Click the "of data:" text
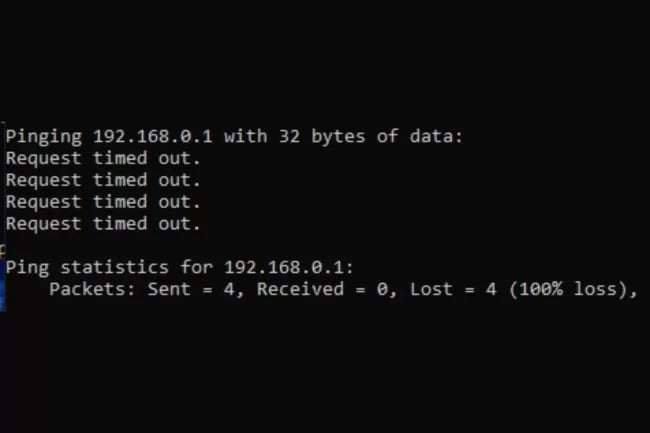Viewport: 650px width, 433px height. 419,136
